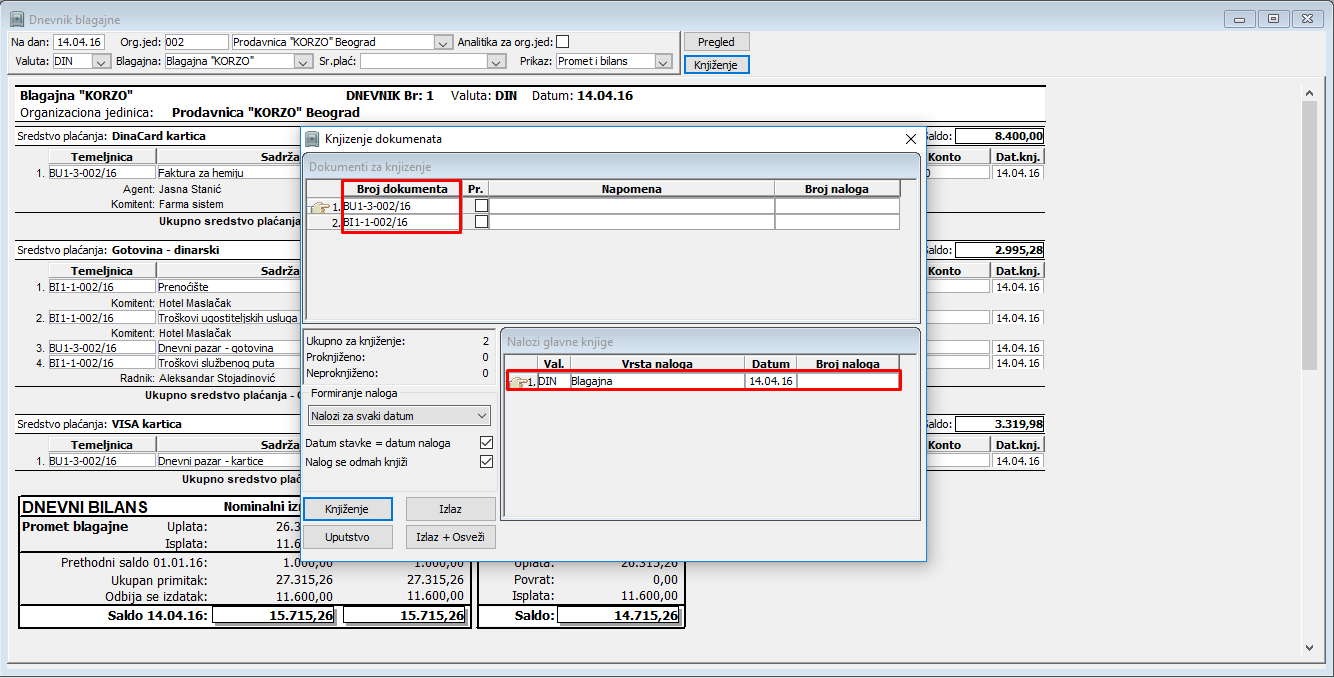Disable Nalog se odmah knjiži checkbox
The width and height of the screenshot is (1334, 678).
(486, 462)
